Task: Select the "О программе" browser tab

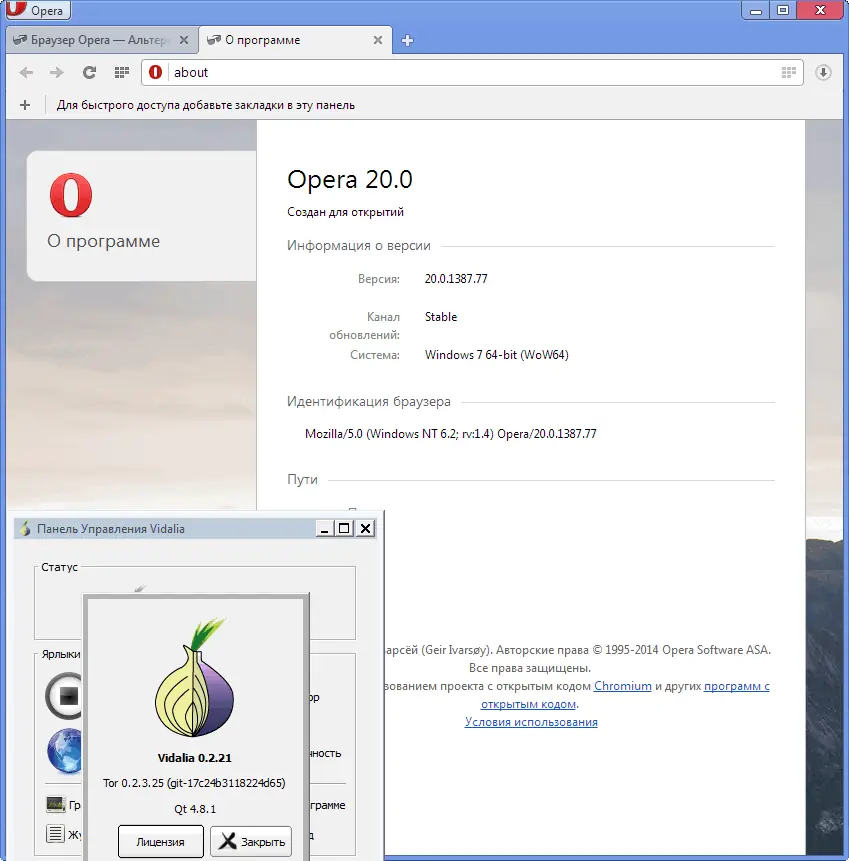Action: [x=295, y=40]
